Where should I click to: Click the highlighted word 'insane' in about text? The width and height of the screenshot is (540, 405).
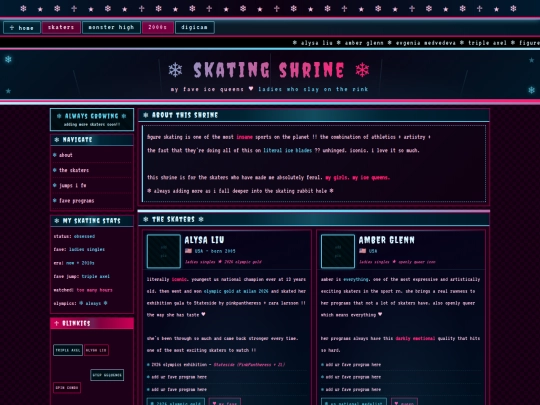tap(245, 137)
